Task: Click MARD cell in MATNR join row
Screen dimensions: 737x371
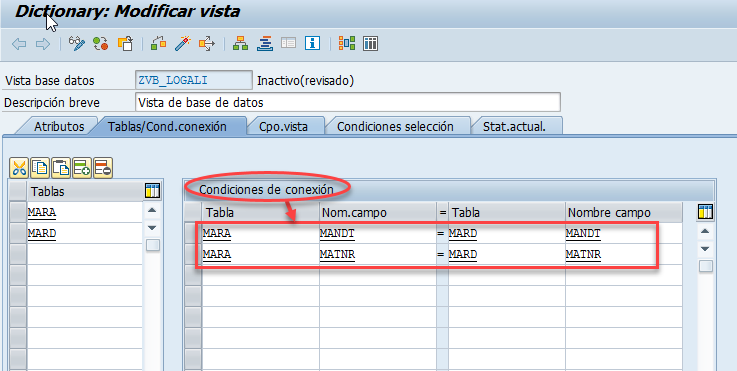Action: 506,254
